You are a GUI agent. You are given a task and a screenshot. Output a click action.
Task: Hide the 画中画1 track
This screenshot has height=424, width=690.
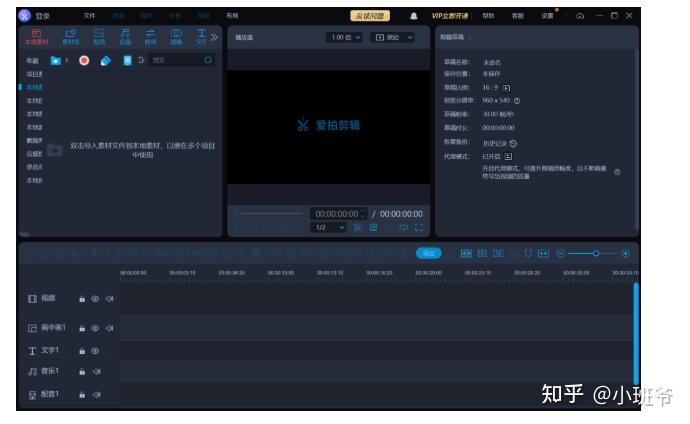pos(95,328)
